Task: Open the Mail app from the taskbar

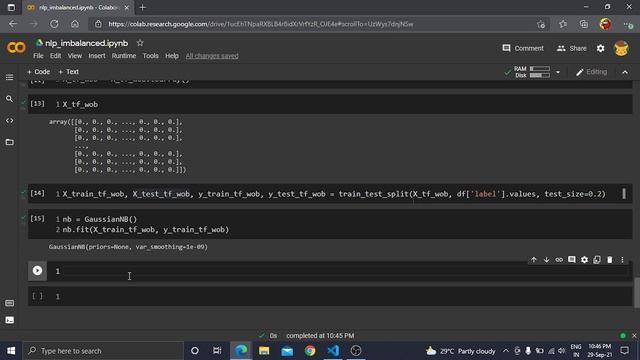Action: tap(287, 351)
